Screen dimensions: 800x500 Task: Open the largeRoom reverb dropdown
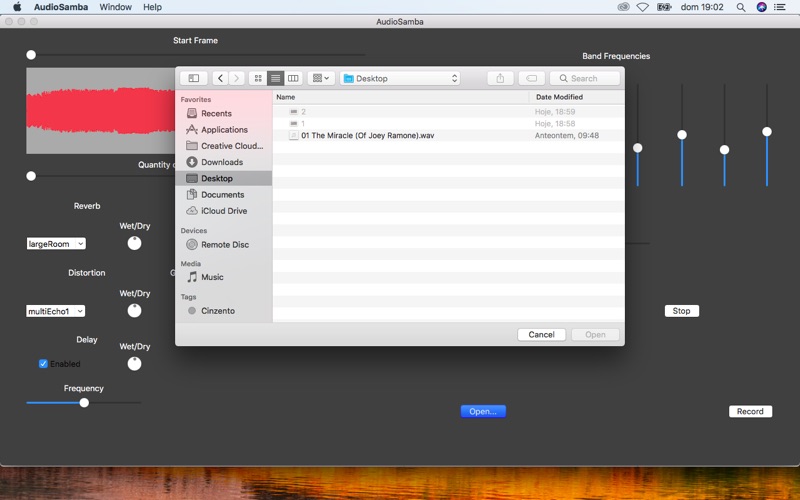56,244
